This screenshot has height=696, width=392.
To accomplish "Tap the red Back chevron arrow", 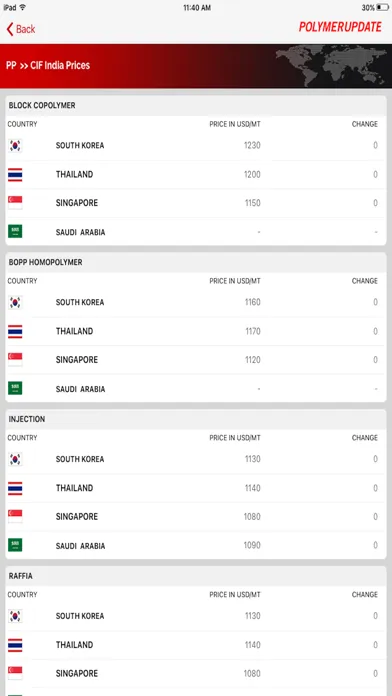I will pyautogui.click(x=10, y=29).
